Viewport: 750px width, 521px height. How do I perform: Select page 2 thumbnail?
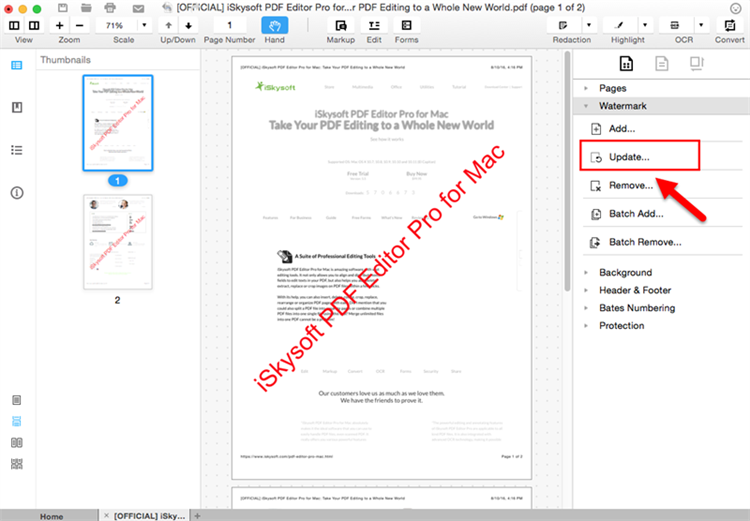click(x=118, y=242)
